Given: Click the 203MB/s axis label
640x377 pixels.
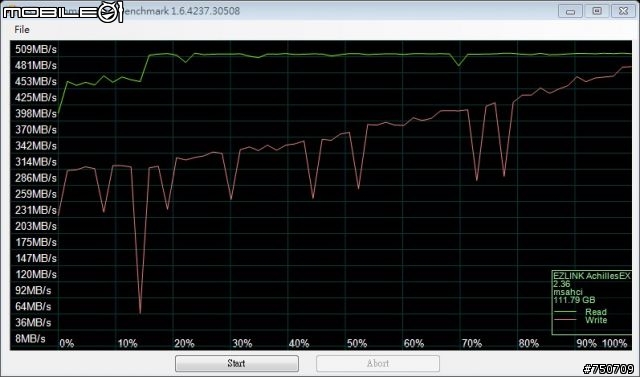Looking at the screenshot, I should (x=36, y=226).
